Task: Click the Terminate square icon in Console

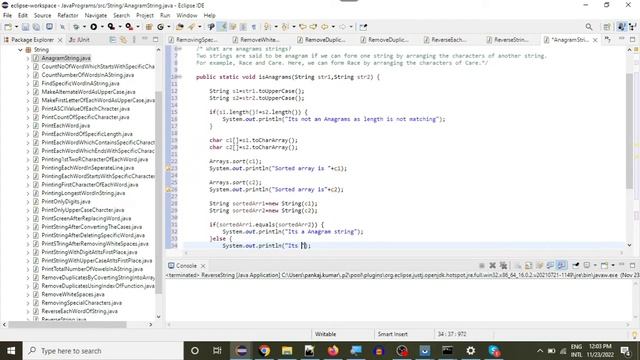Action: click(482, 265)
